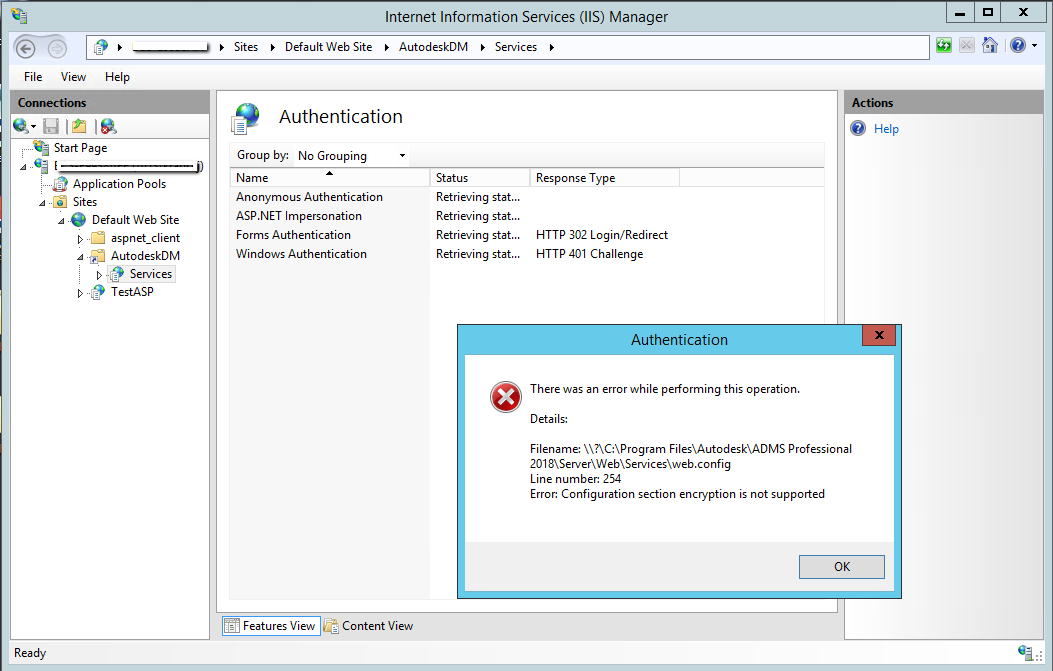The image size is (1053, 671).
Task: Click AutodeskDM in the address breadcrumb
Action: (x=433, y=47)
